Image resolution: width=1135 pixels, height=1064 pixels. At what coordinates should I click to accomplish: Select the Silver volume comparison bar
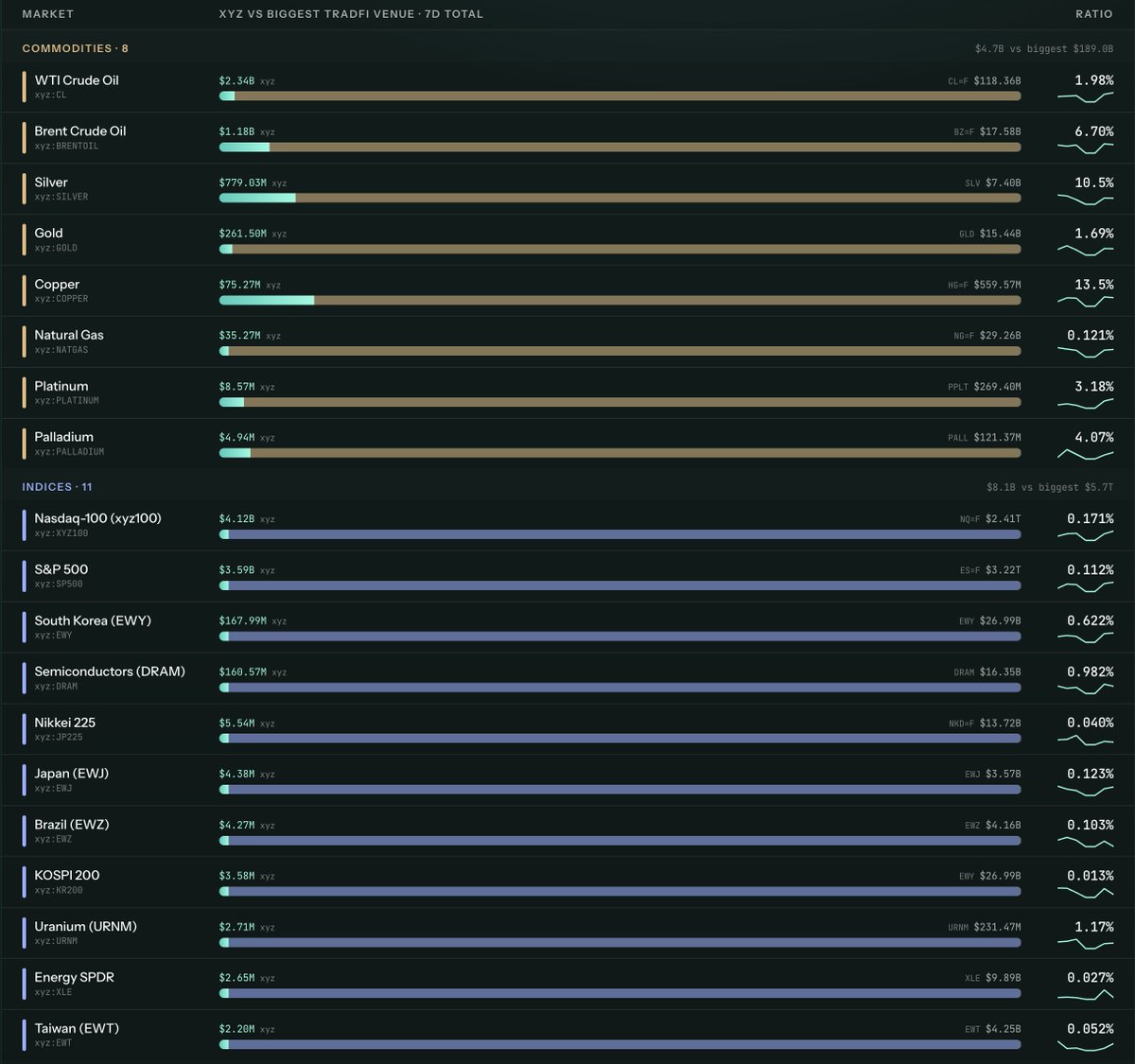click(620, 198)
